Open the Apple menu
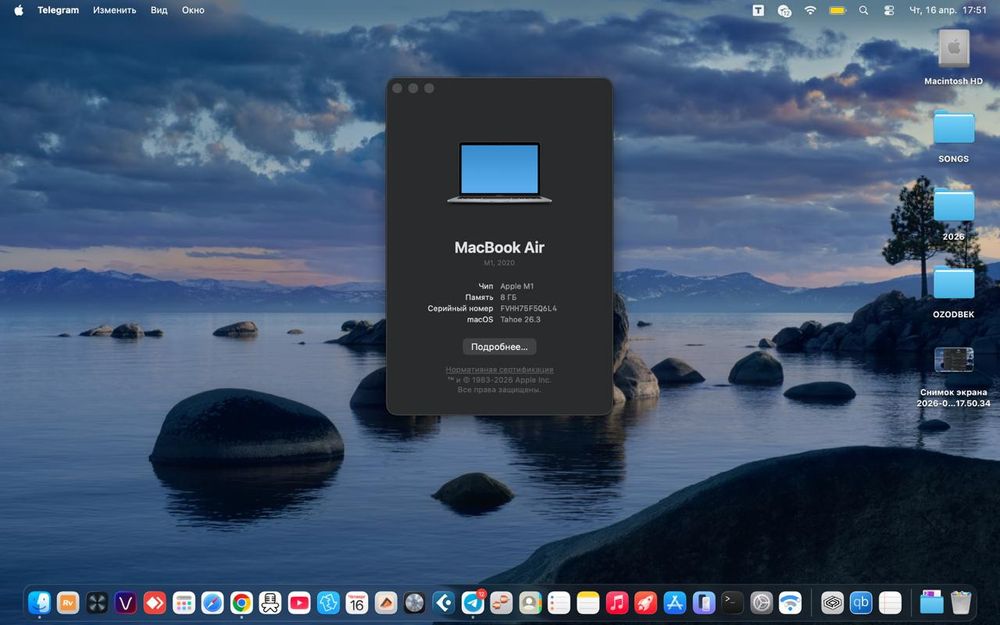The height and width of the screenshot is (625, 1000). (x=18, y=10)
